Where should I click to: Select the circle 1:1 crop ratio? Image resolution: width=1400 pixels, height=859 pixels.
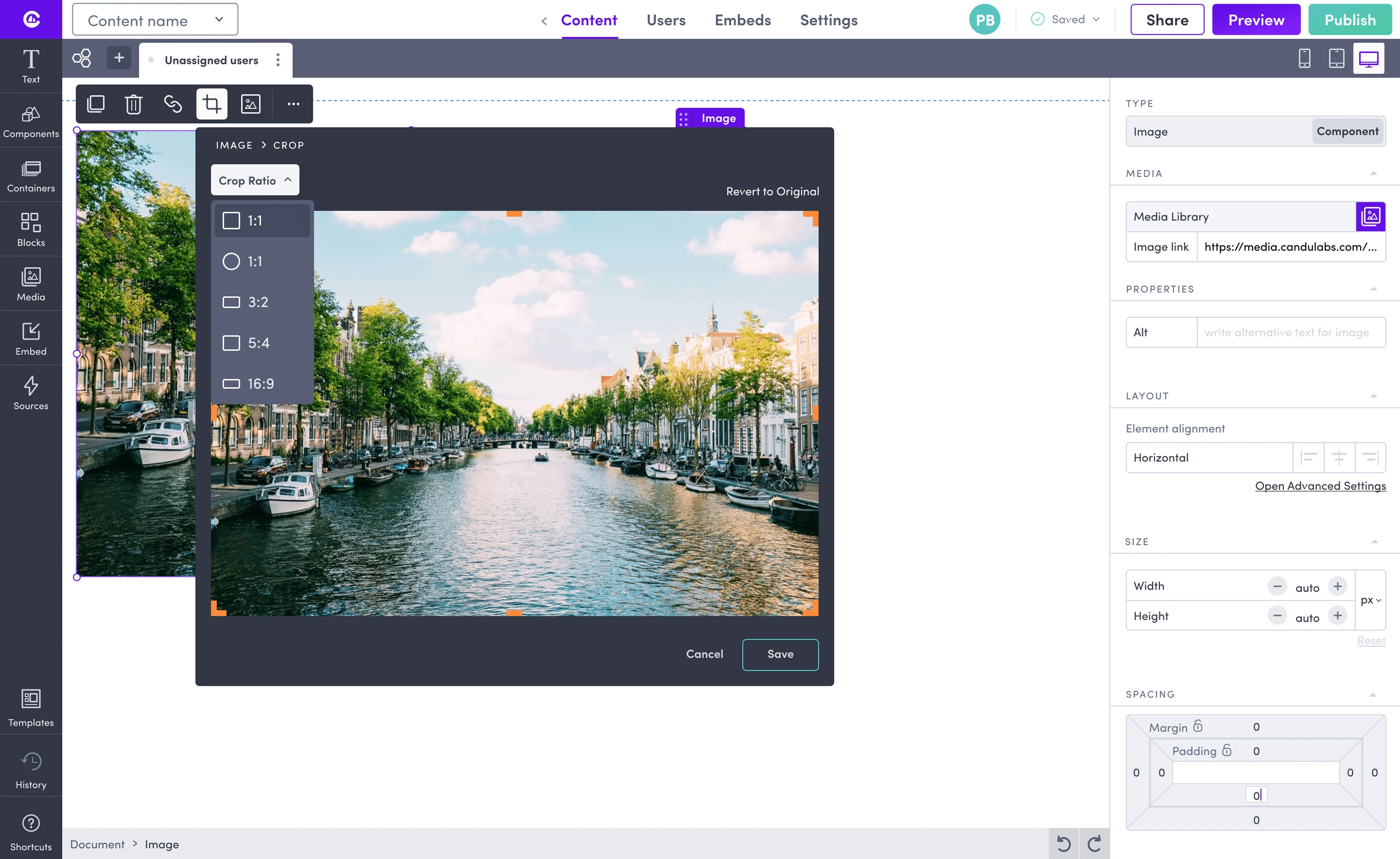tap(262, 261)
